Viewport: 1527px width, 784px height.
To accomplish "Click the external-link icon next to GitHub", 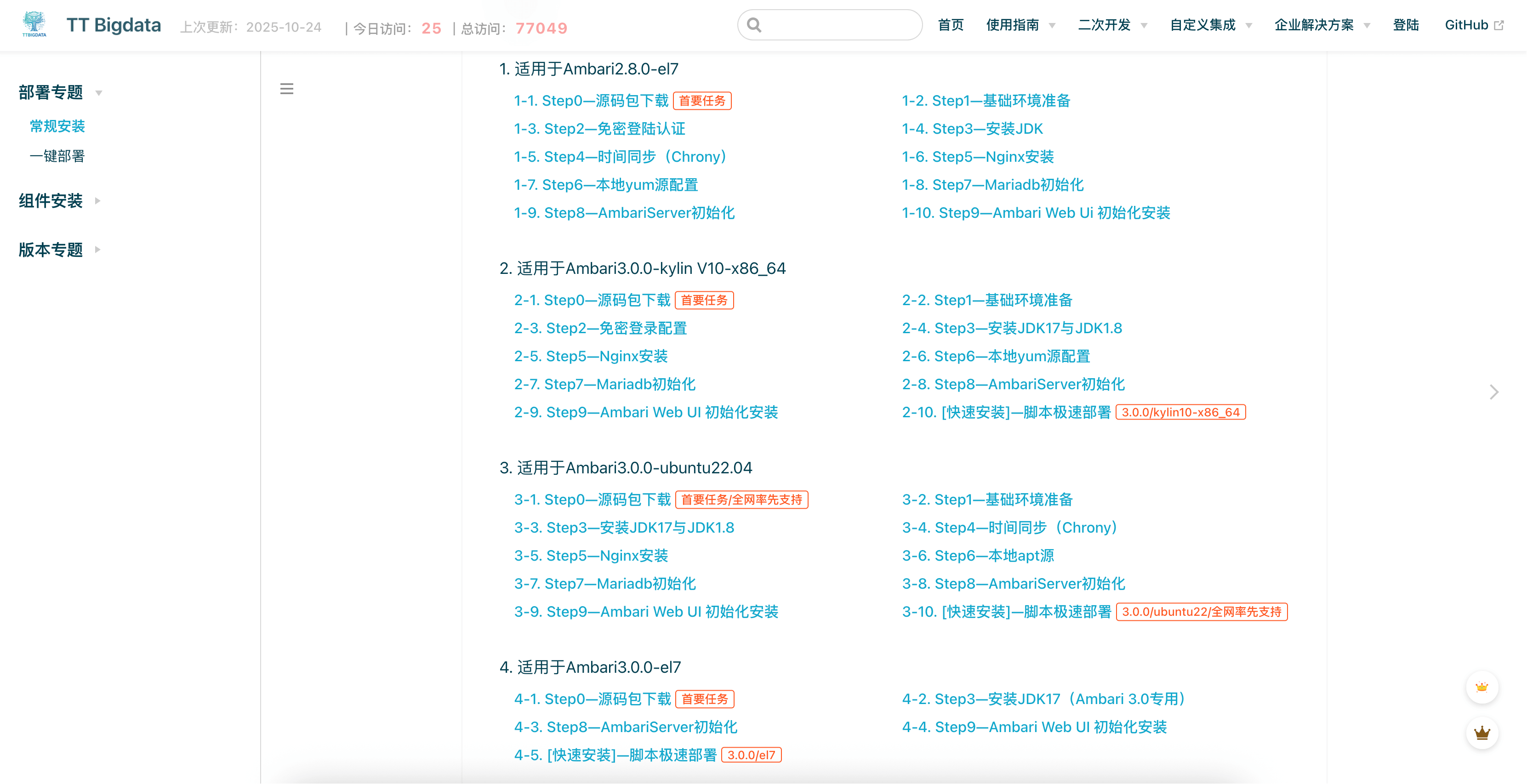I will tap(1500, 25).
